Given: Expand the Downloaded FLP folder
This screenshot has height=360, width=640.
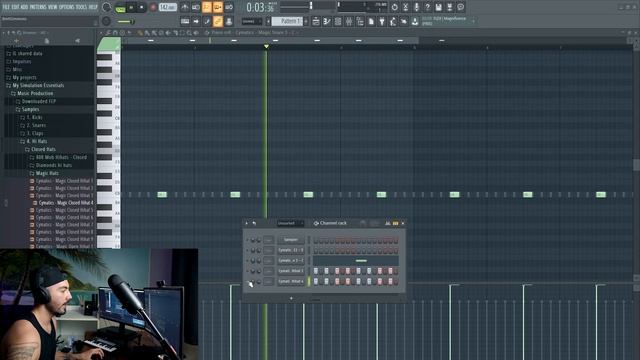Looking at the screenshot, I should pos(38,101).
